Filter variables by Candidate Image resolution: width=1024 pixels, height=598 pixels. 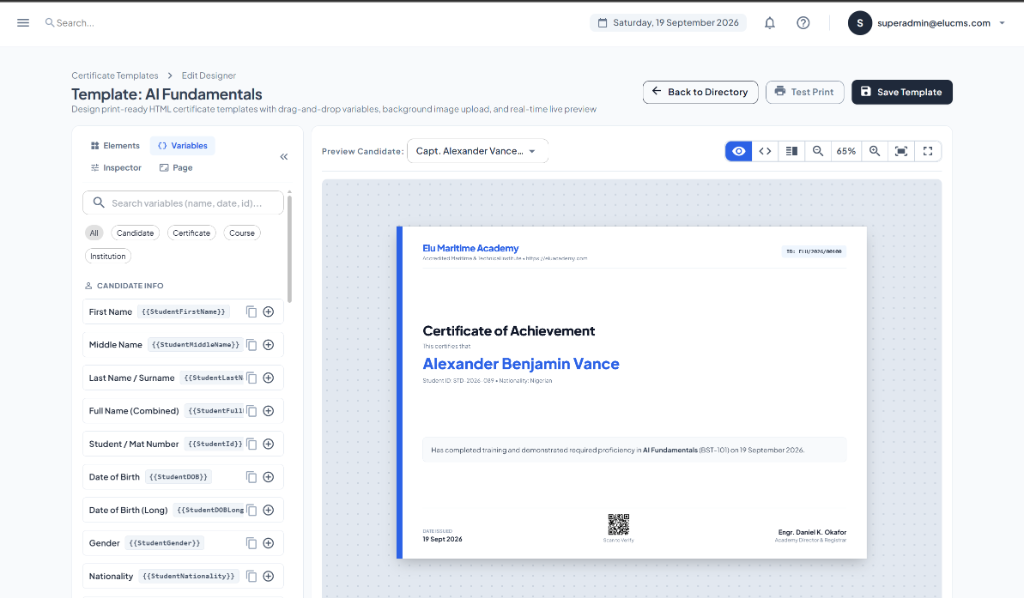point(135,233)
